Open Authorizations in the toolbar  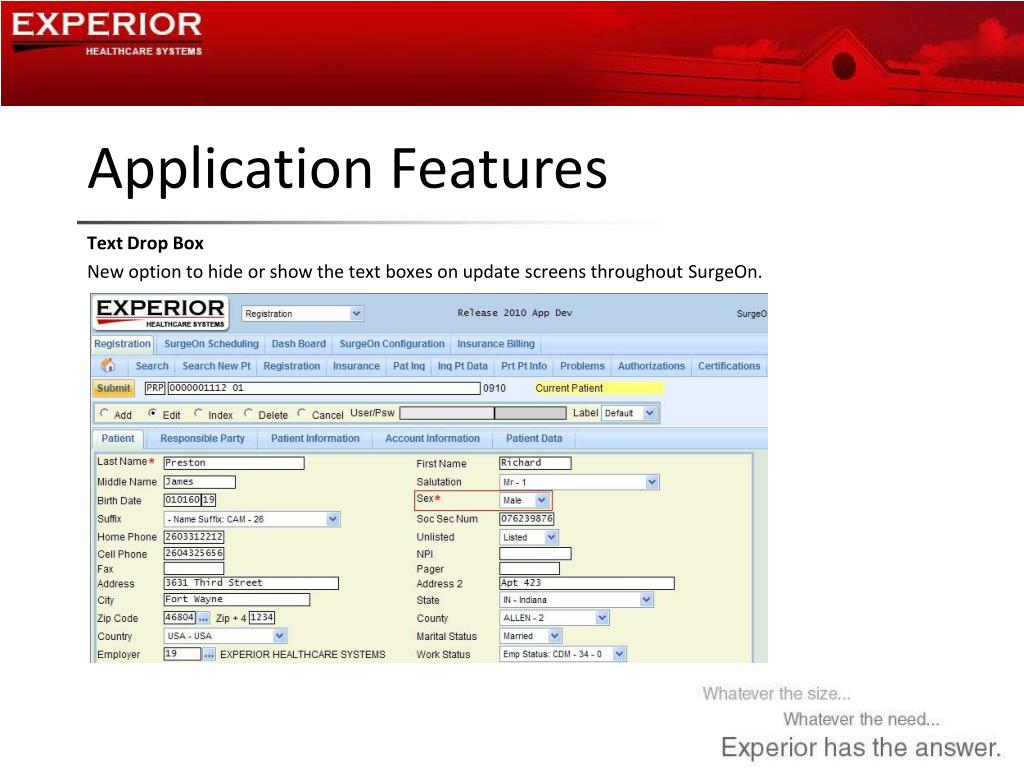pos(651,366)
